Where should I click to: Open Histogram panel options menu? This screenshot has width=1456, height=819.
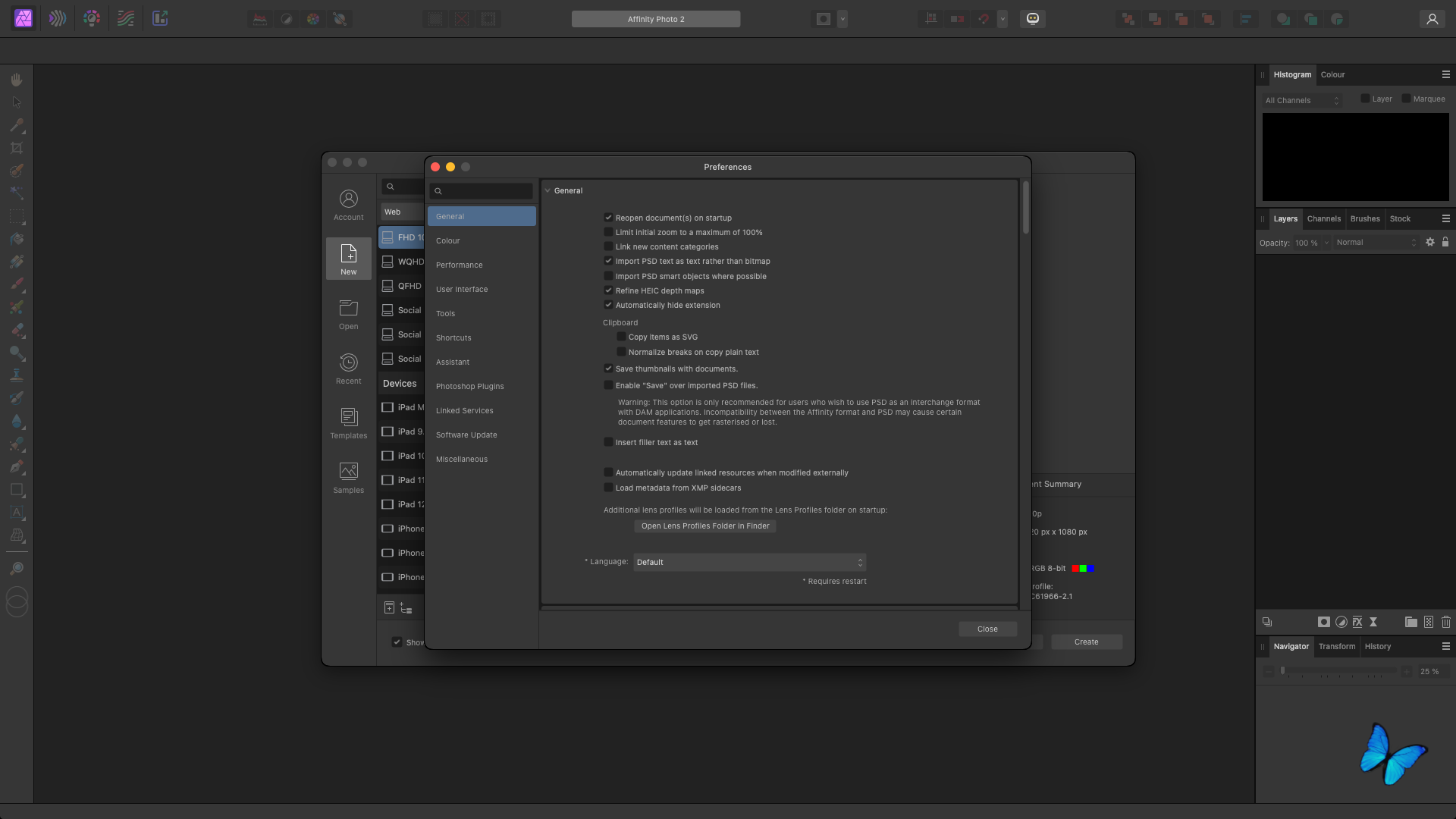coord(1445,74)
